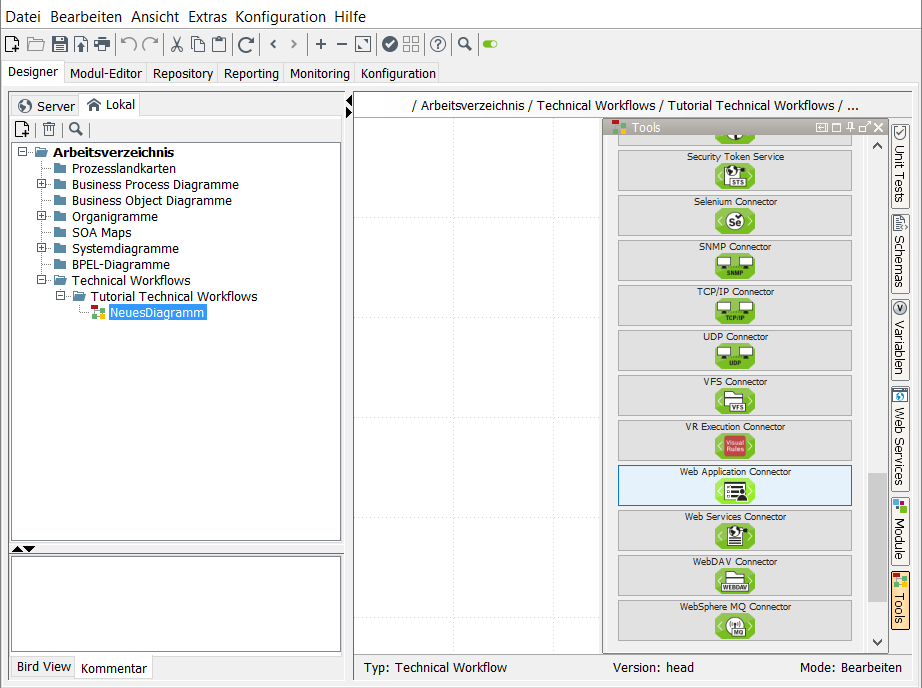Expand the Systemdiagramme tree node
922x688 pixels.
coord(42,248)
